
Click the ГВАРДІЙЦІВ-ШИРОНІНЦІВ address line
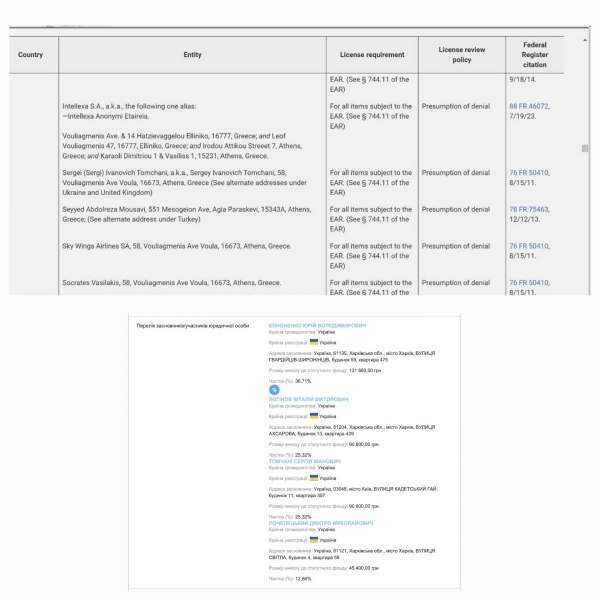tap(328, 360)
